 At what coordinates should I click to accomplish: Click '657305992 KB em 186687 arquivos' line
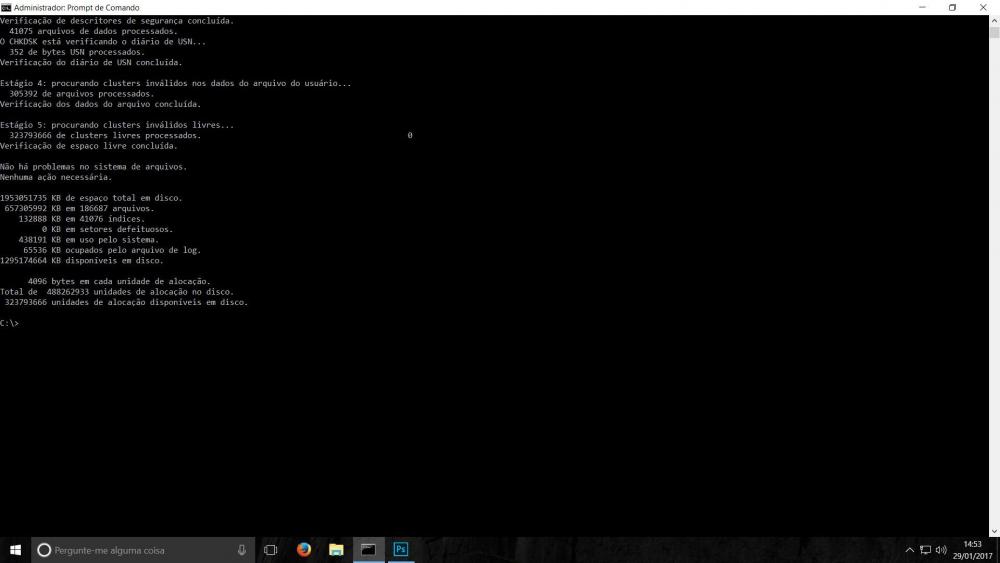tap(79, 208)
